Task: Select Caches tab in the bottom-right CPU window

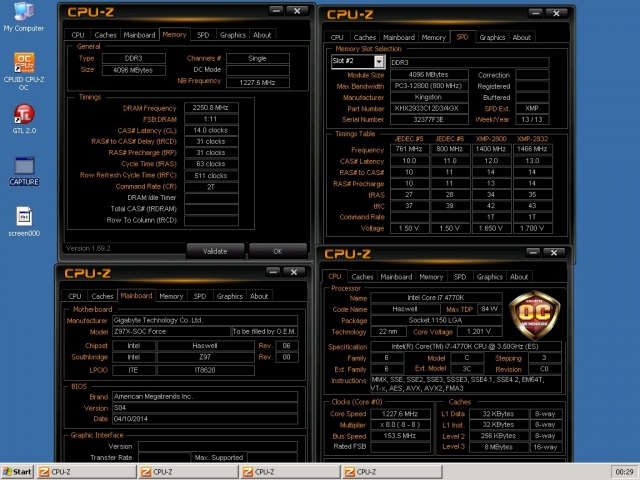Action: [363, 276]
